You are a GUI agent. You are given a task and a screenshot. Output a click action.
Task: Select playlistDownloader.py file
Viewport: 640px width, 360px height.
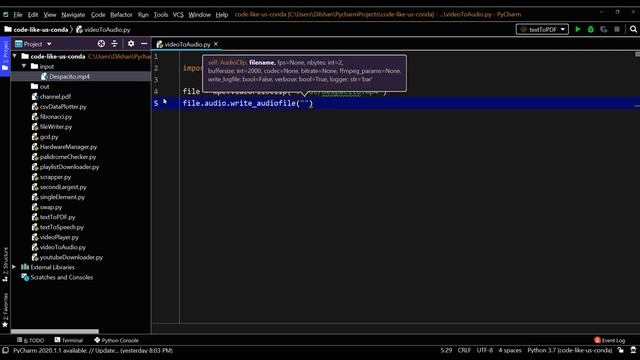pyautogui.click(x=69, y=167)
